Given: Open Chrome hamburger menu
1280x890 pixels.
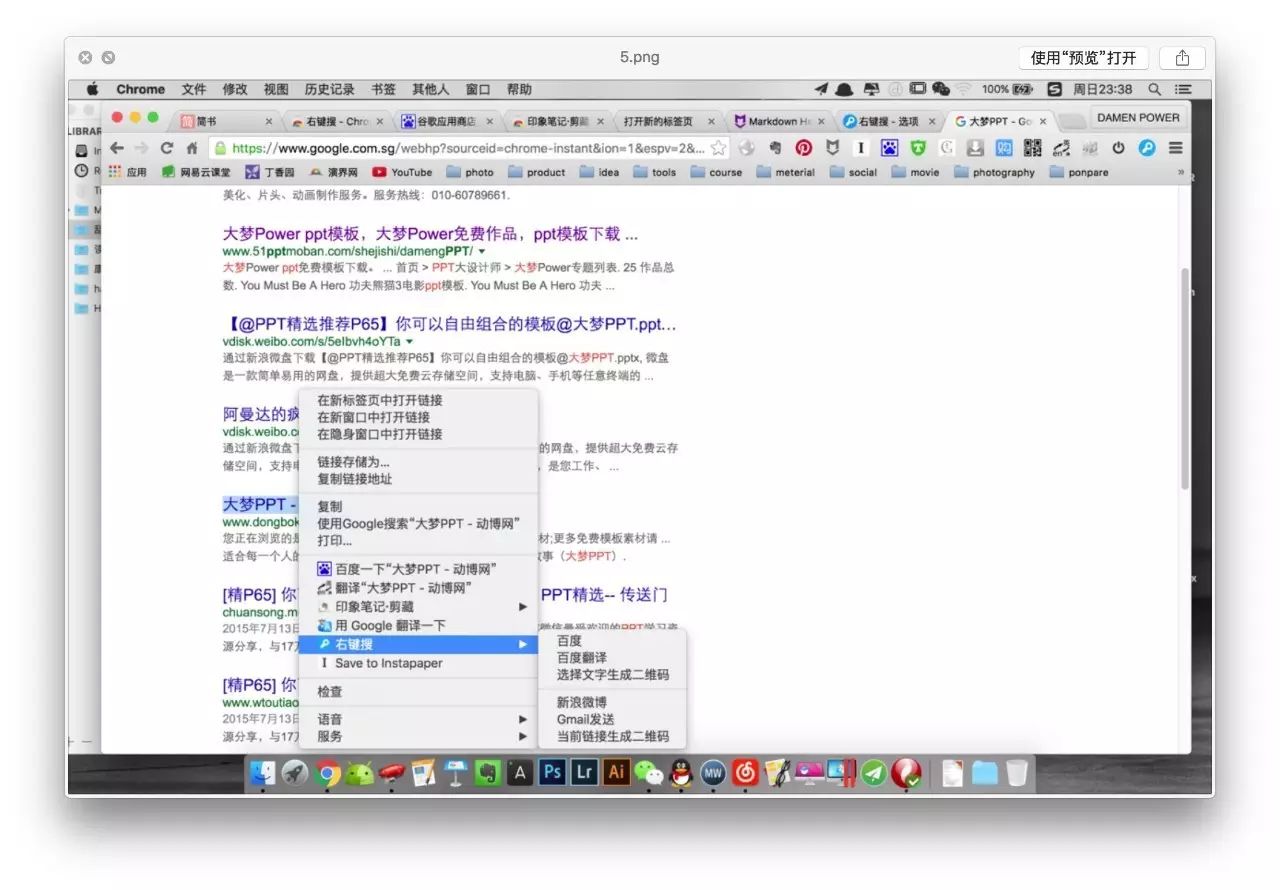Looking at the screenshot, I should (1176, 147).
